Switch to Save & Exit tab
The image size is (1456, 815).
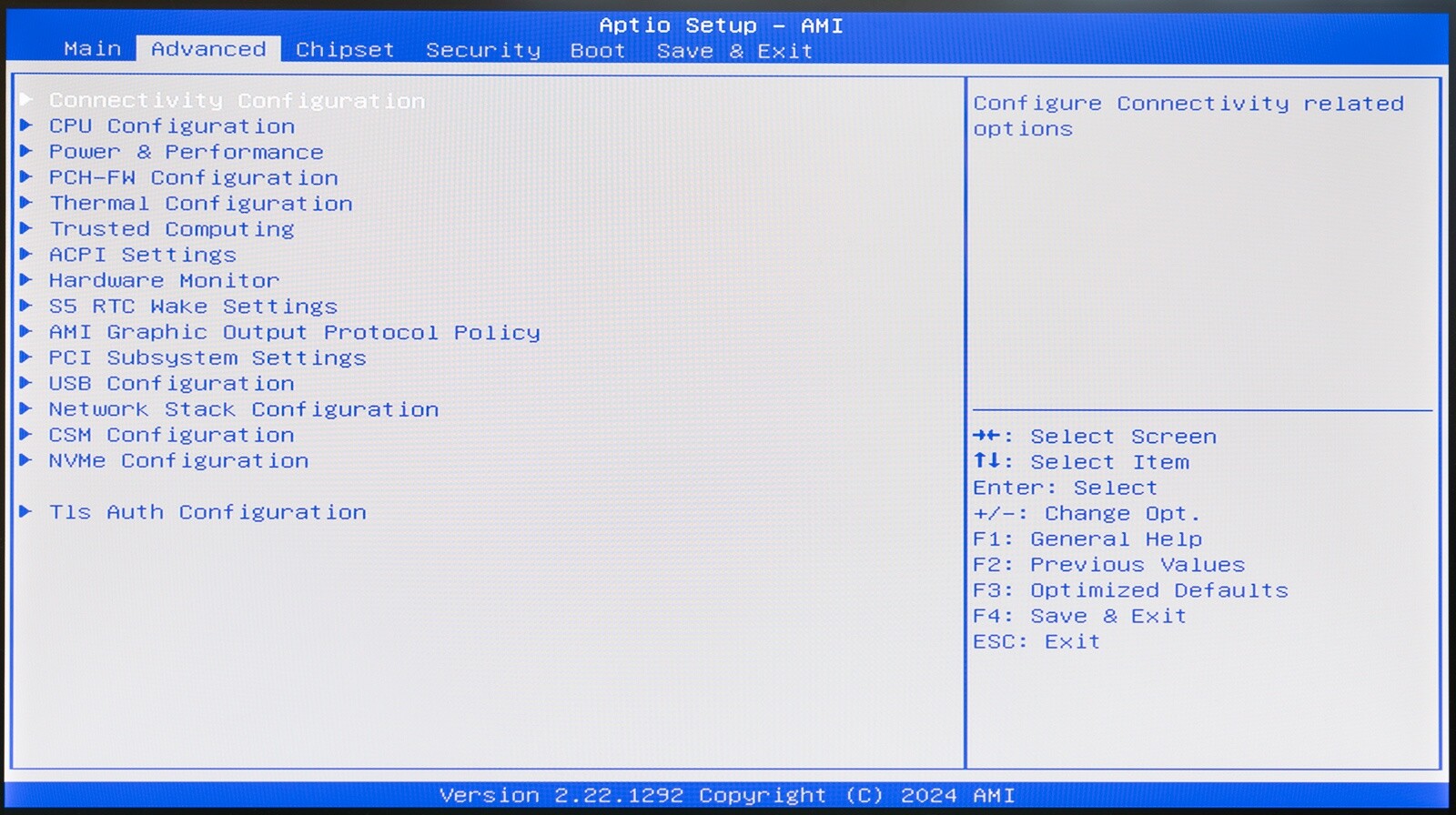pyautogui.click(x=735, y=51)
